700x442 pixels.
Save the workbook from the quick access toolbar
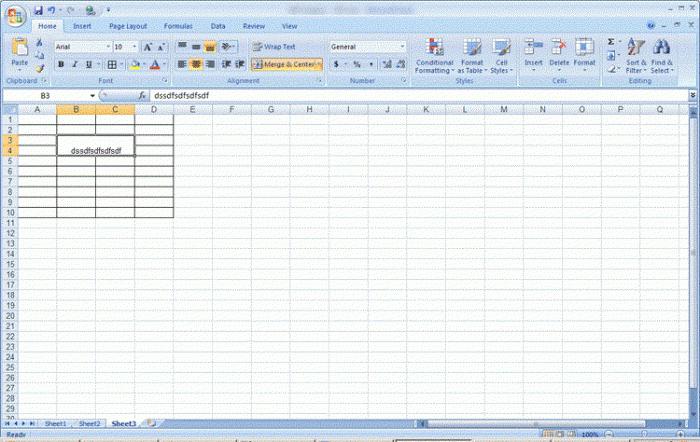click(x=38, y=10)
